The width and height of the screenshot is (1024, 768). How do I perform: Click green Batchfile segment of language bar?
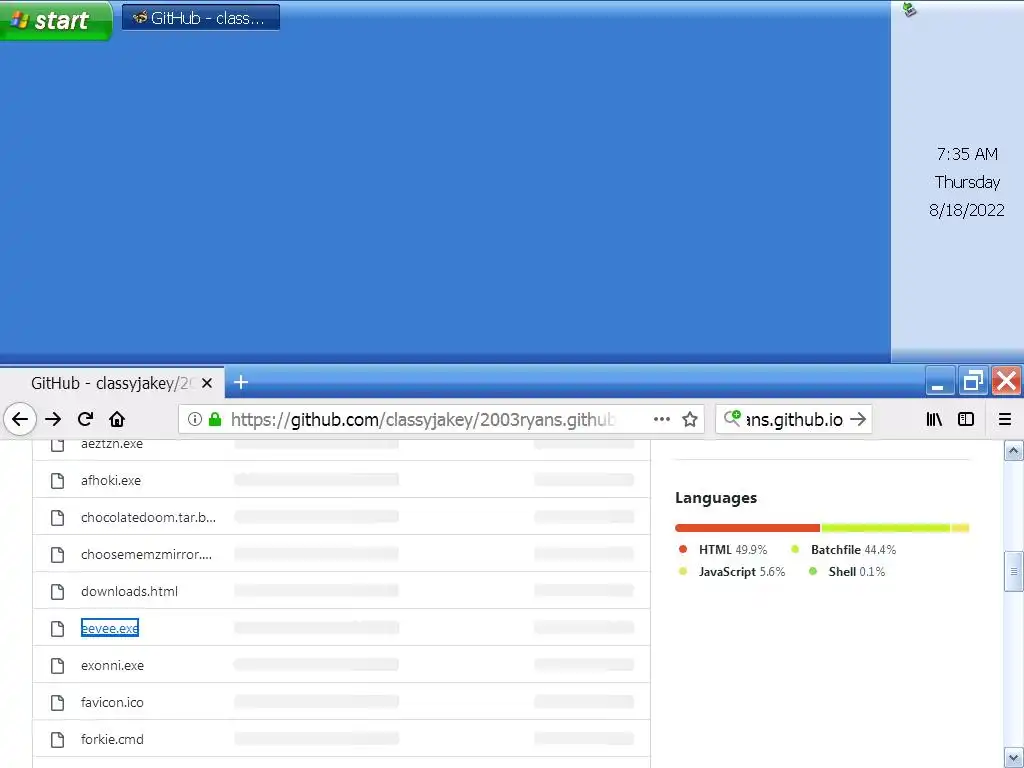coord(886,528)
